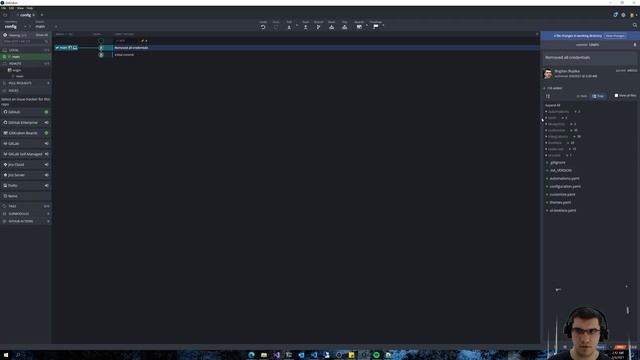This screenshot has width=640, height=360.
Task: Select None as issue tracker
Action: (25, 196)
